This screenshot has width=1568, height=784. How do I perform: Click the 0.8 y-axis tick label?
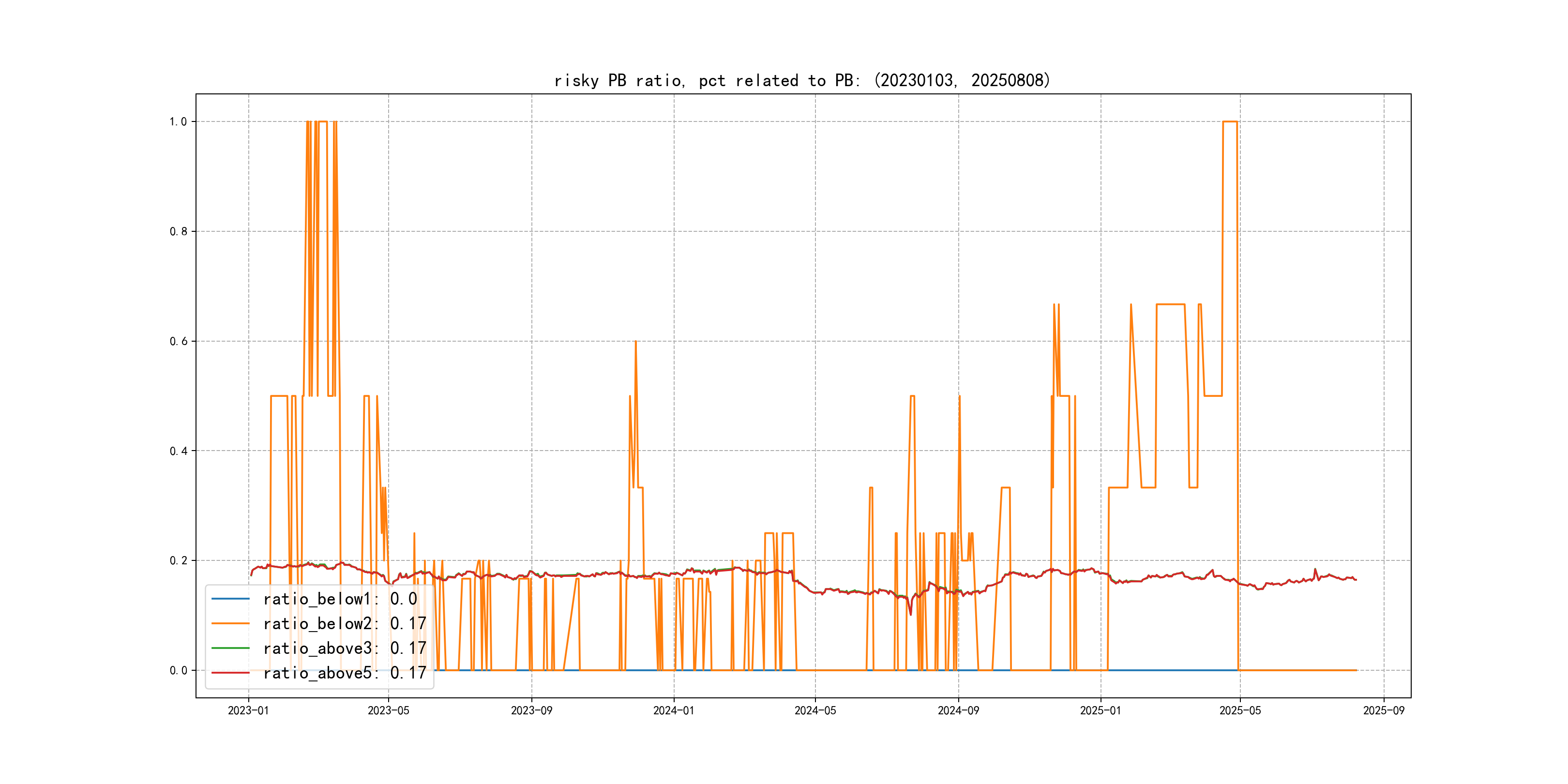(x=178, y=231)
